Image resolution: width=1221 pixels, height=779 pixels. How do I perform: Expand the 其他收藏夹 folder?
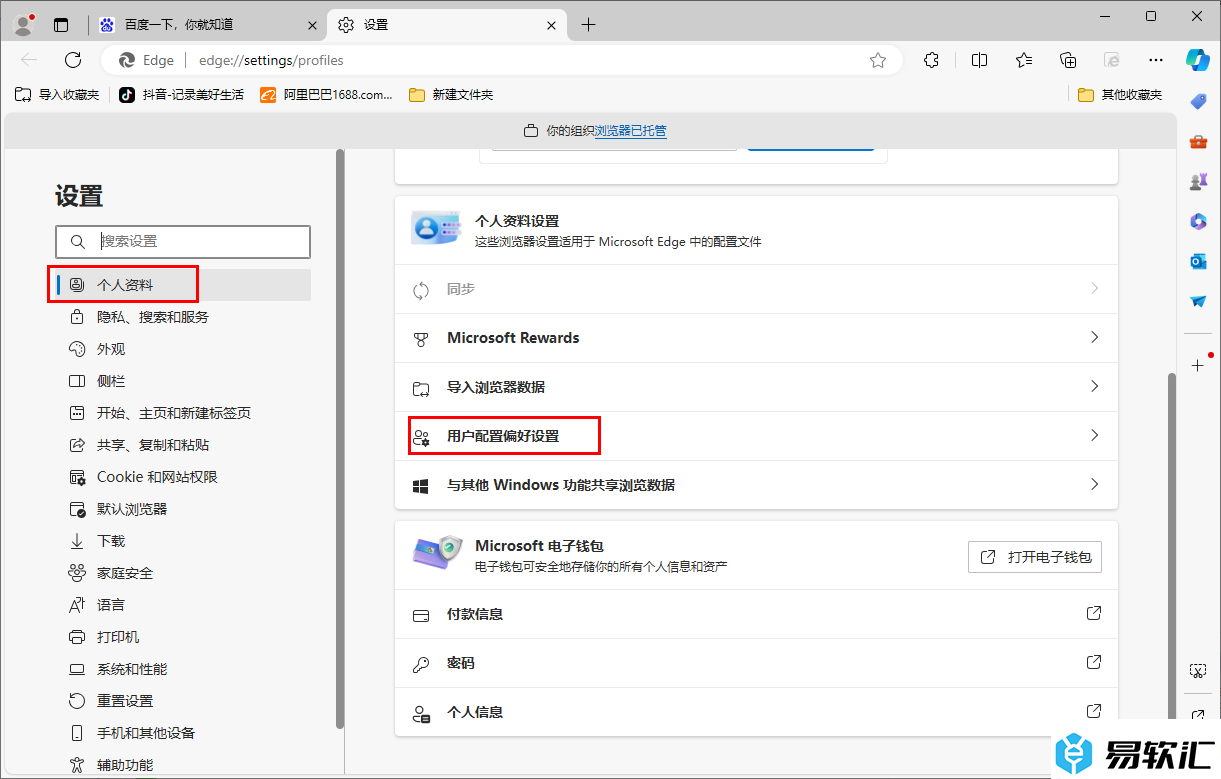coord(1120,95)
